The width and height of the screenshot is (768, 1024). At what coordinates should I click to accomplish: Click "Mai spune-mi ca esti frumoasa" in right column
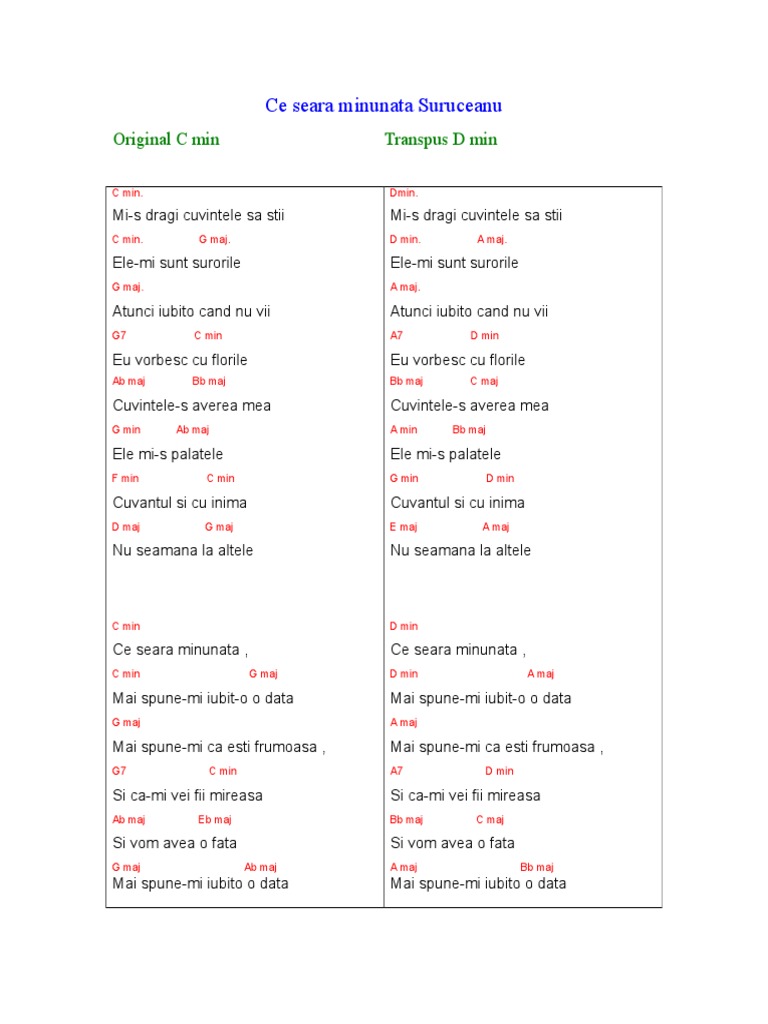[497, 747]
